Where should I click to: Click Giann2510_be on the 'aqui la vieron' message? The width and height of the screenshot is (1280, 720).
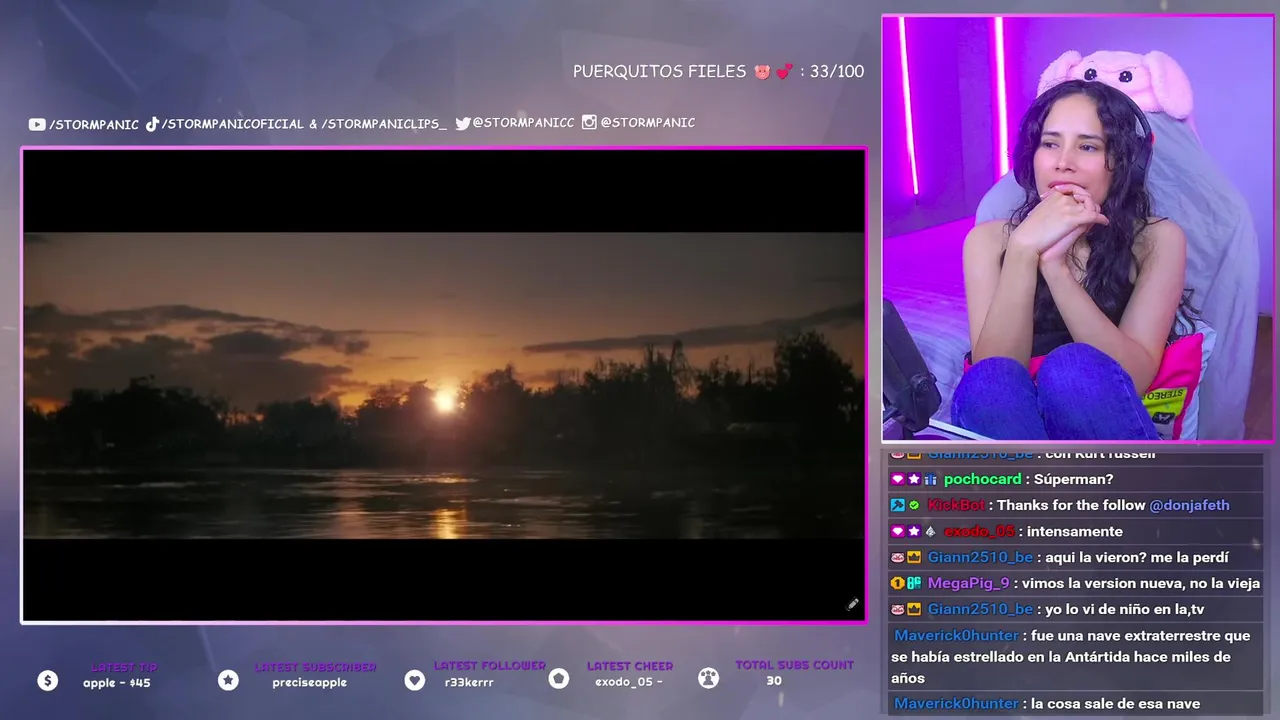click(x=980, y=557)
